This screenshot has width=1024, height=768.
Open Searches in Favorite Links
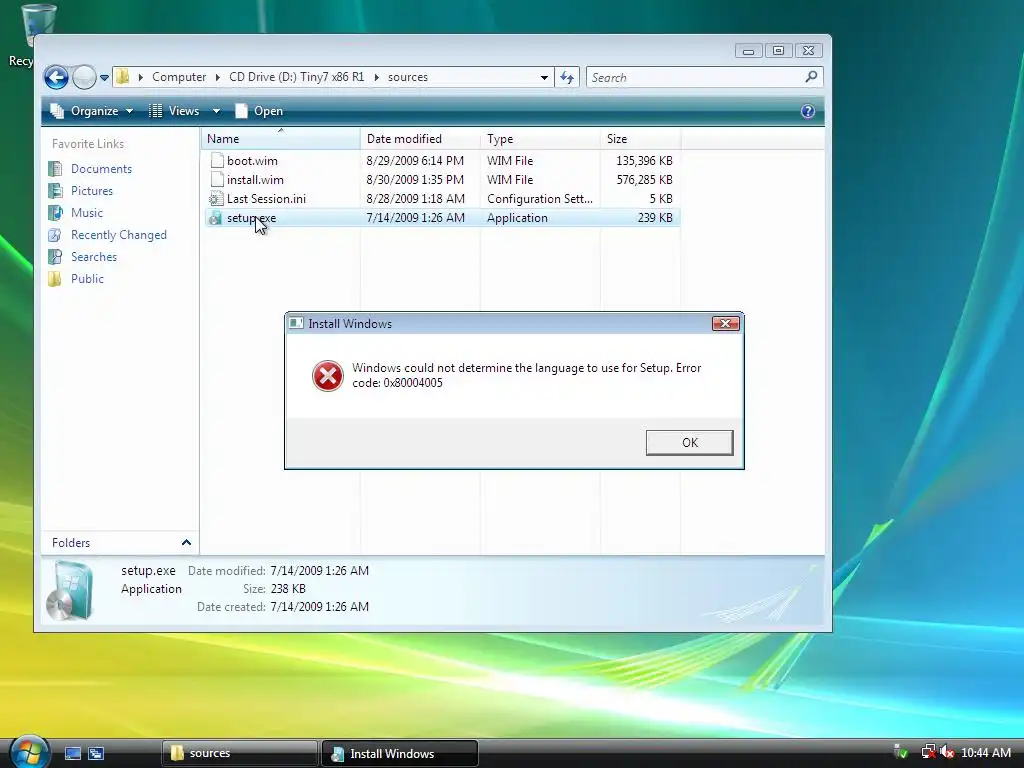(x=94, y=257)
